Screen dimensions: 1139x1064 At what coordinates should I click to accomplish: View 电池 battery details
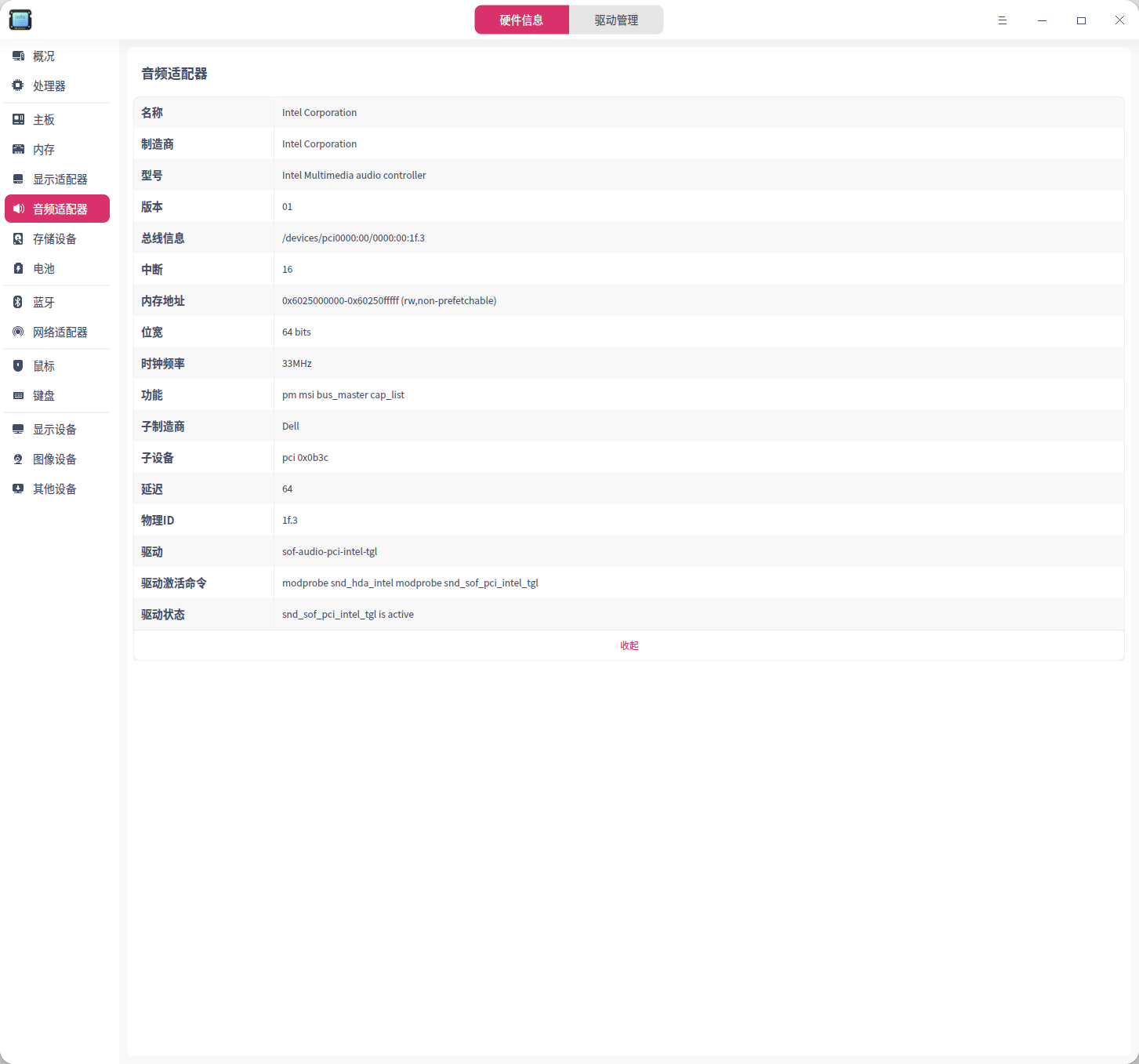[57, 268]
